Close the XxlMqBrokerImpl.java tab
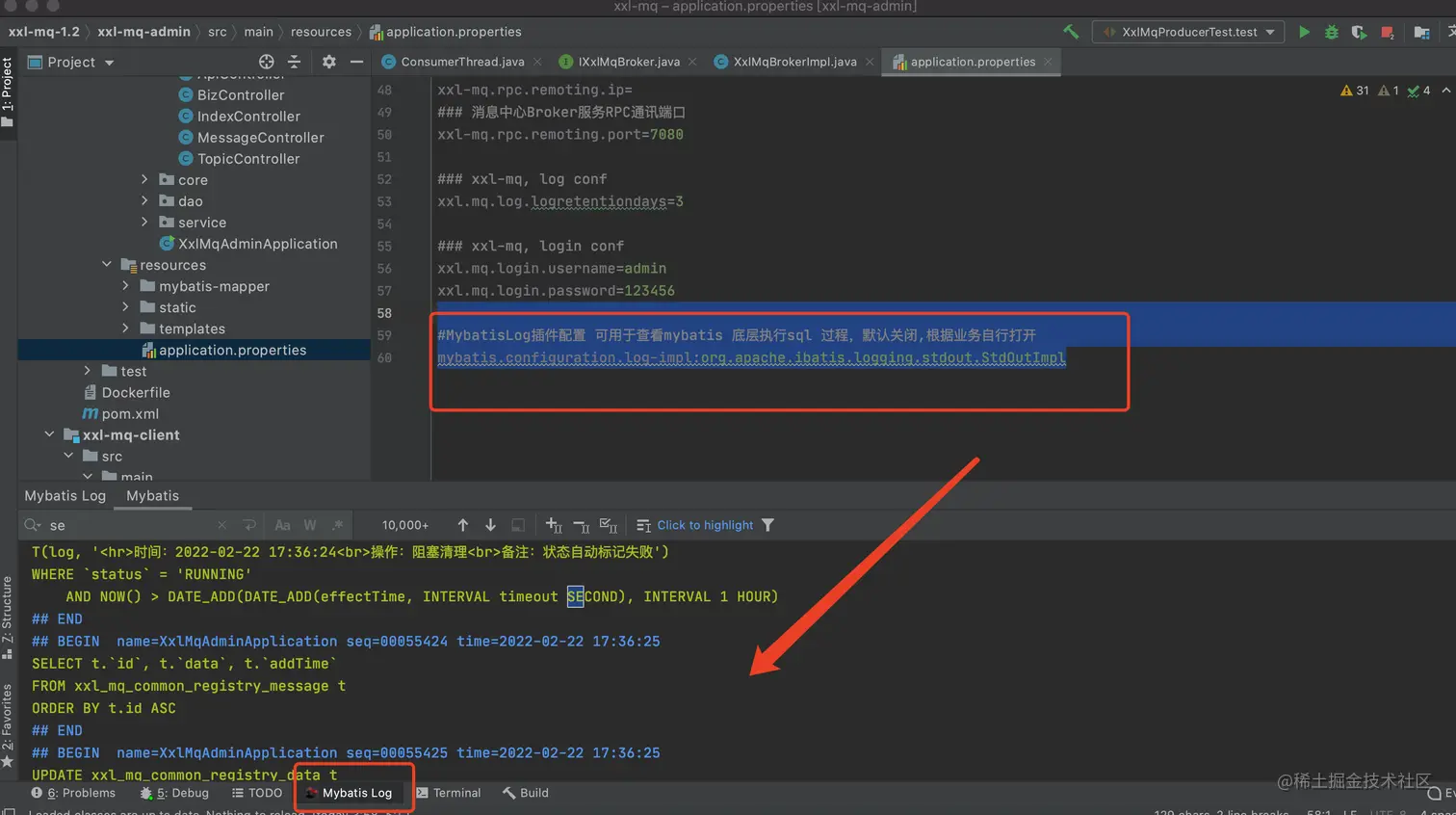 point(870,62)
